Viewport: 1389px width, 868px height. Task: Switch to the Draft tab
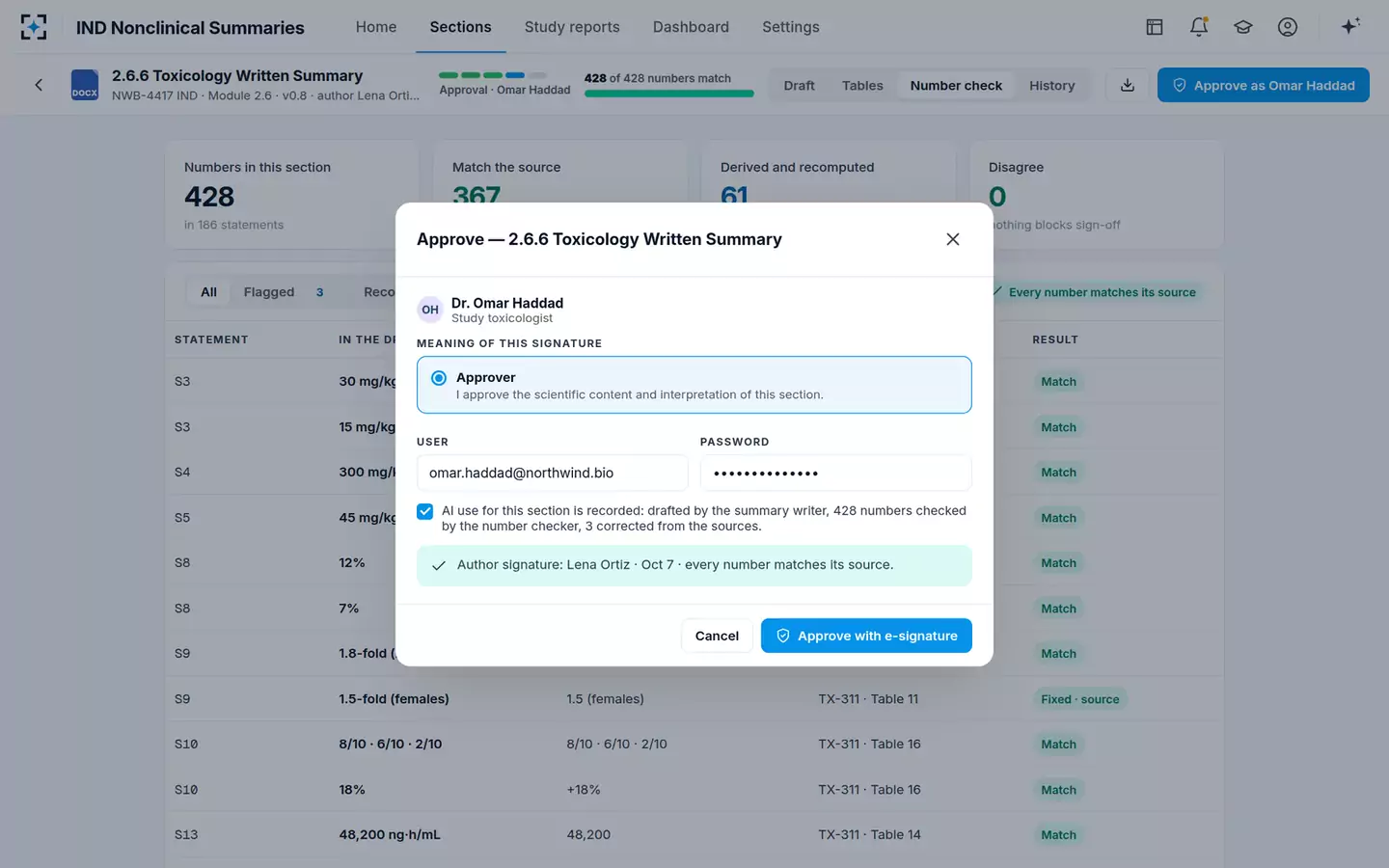pyautogui.click(x=799, y=86)
